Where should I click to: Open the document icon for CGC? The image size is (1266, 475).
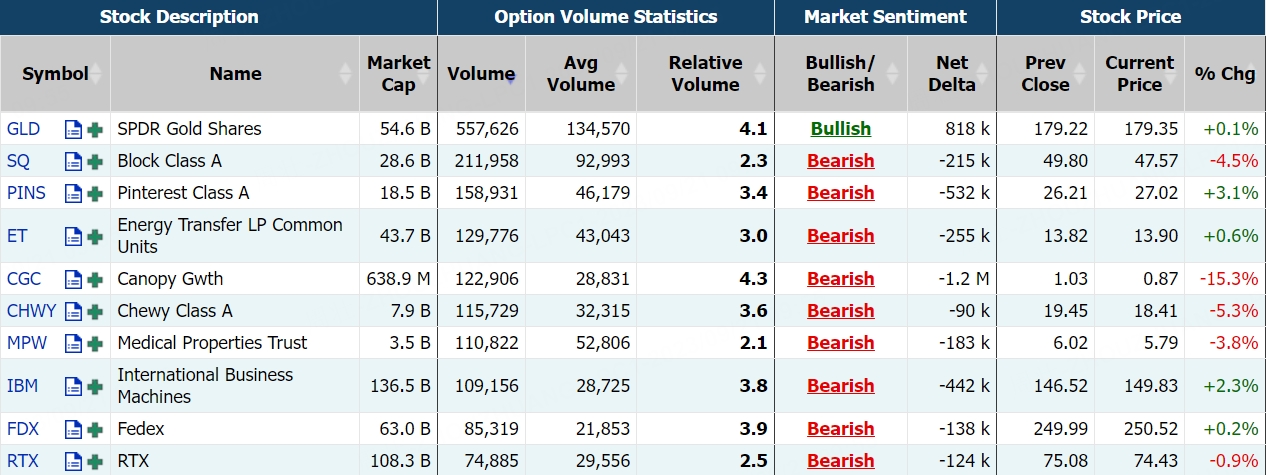pos(73,279)
